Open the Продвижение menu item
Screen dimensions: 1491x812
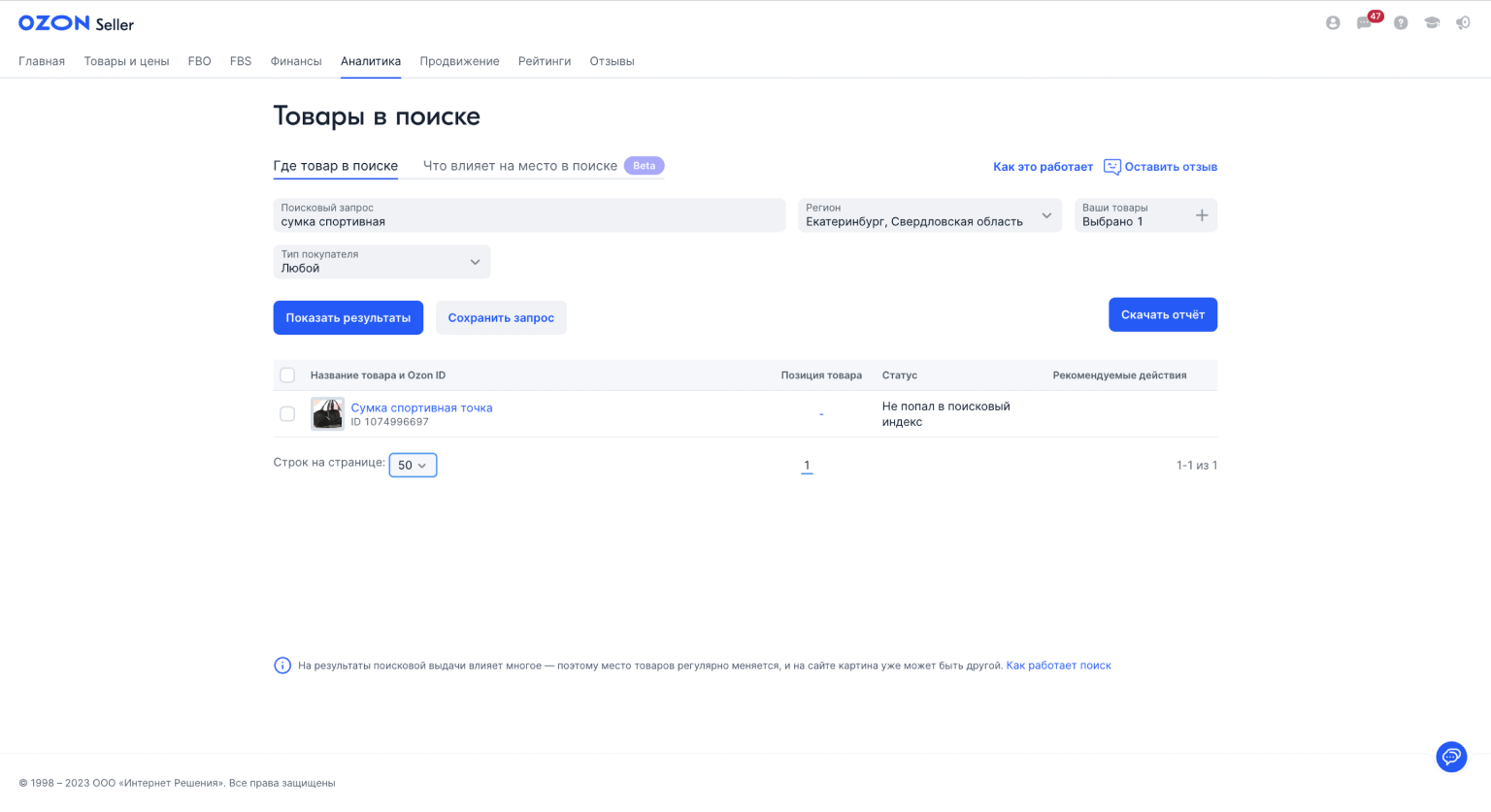coord(459,61)
